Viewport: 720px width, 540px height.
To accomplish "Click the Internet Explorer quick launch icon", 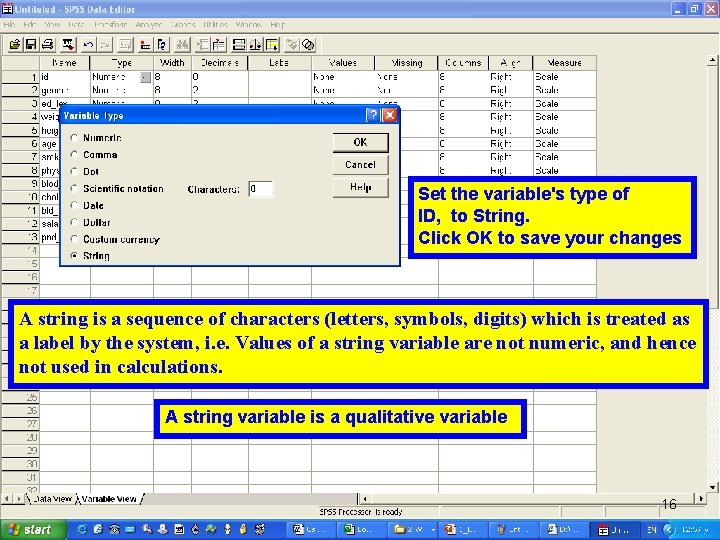I will coord(82,529).
